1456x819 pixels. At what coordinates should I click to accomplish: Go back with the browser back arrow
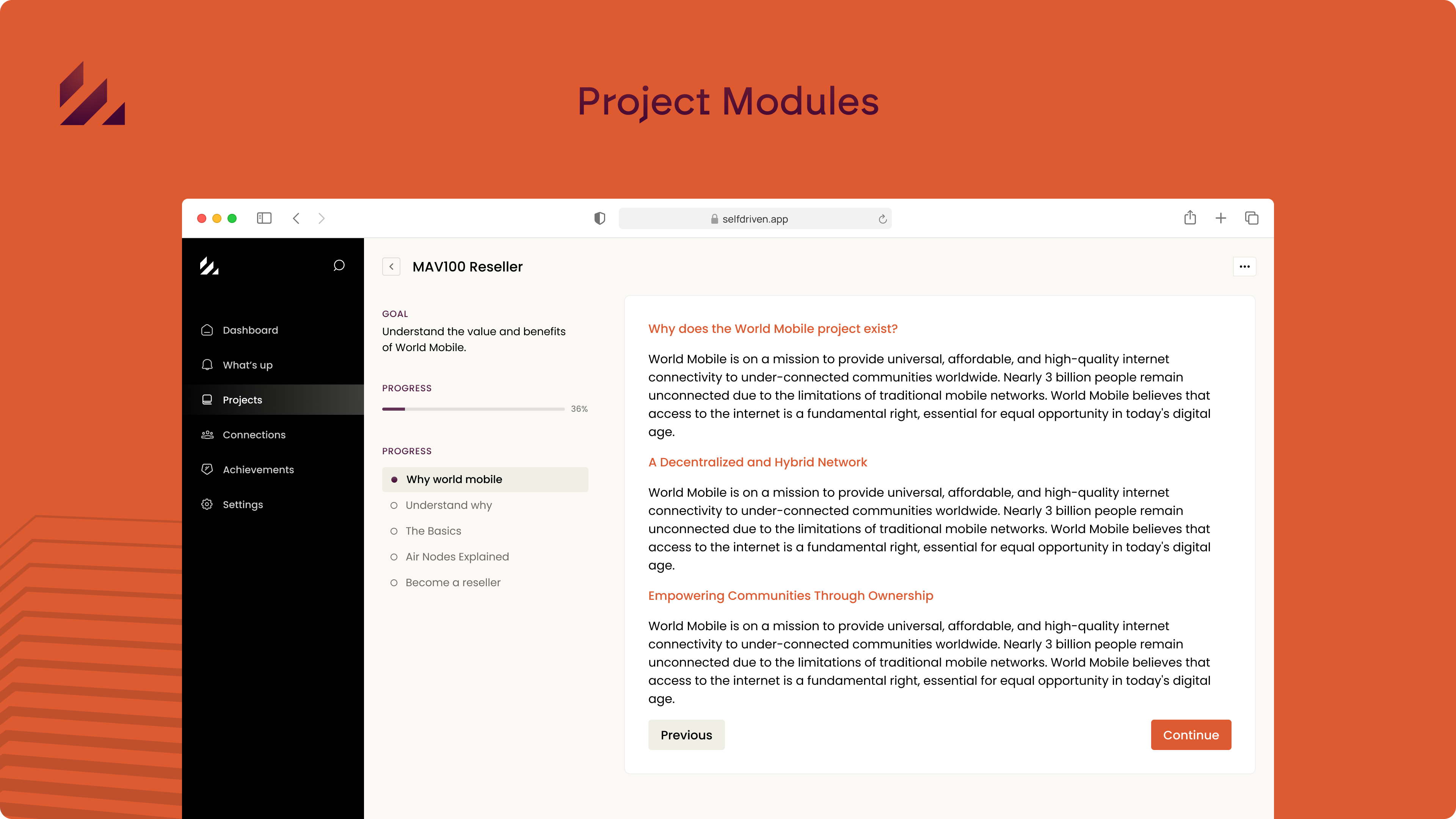coord(296,218)
